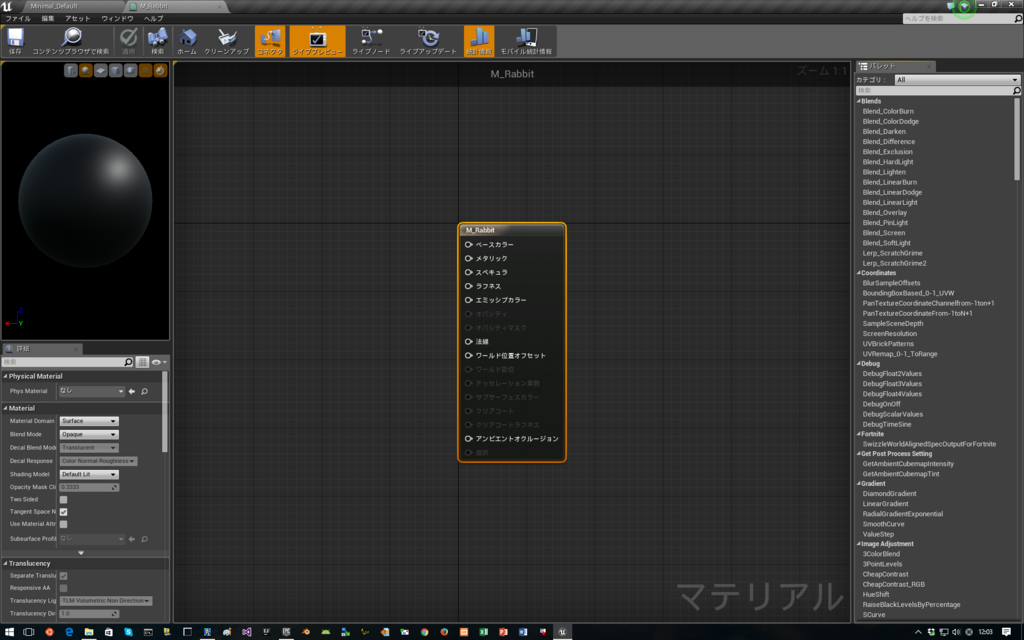1024x640 pixels.
Task: Open the Phys Material なし dropdown
Action: 91,391
